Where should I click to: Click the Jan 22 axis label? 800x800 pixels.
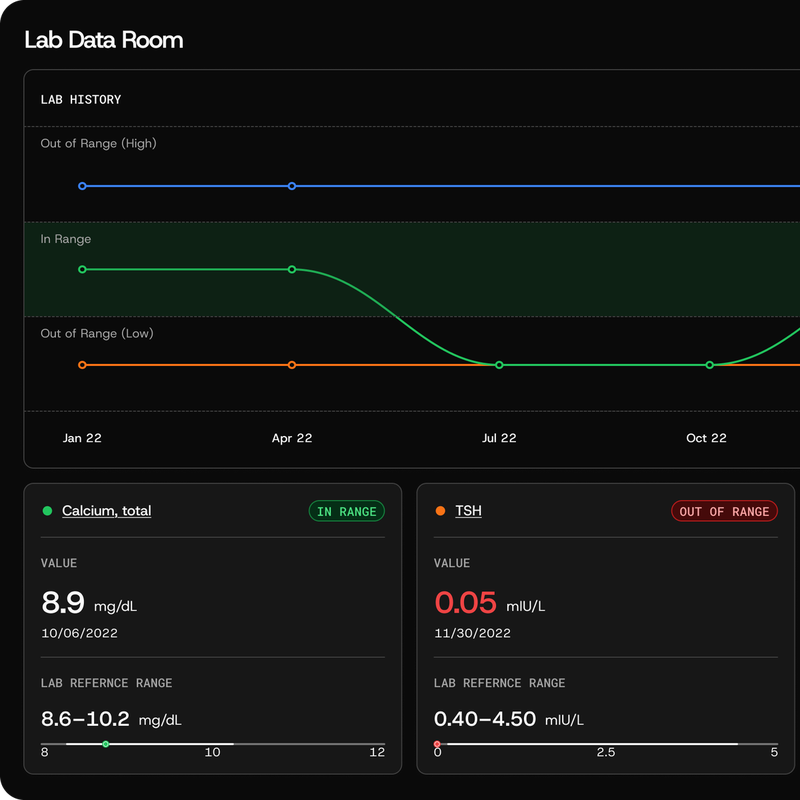pos(82,438)
